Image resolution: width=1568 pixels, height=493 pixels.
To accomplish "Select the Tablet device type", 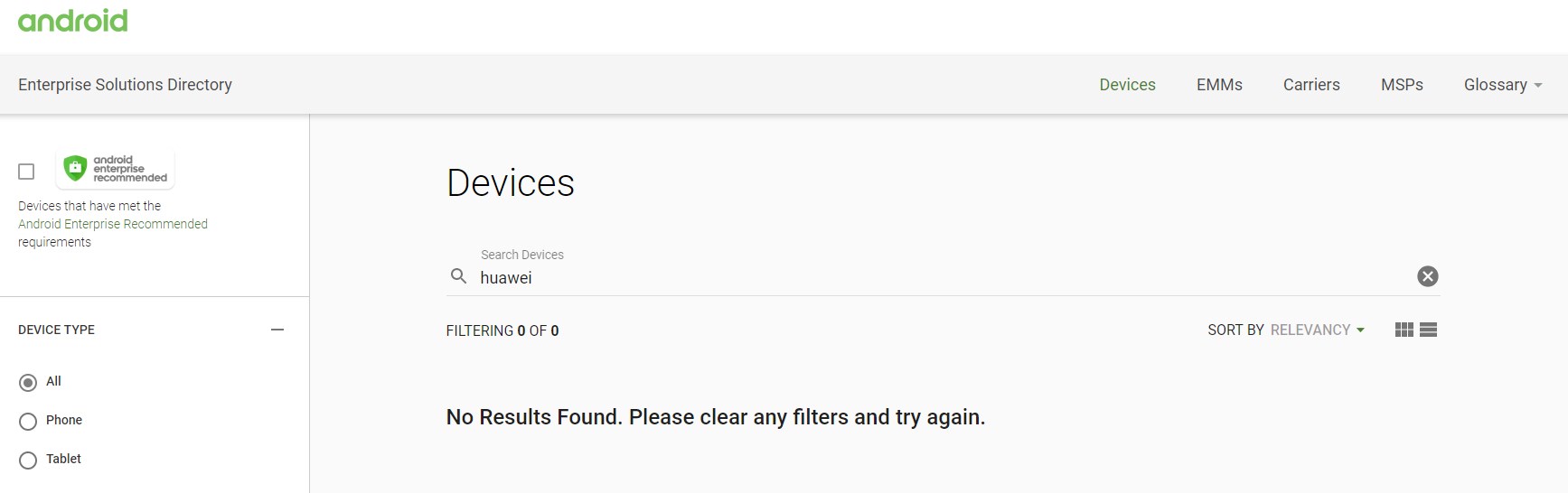I will (x=28, y=460).
